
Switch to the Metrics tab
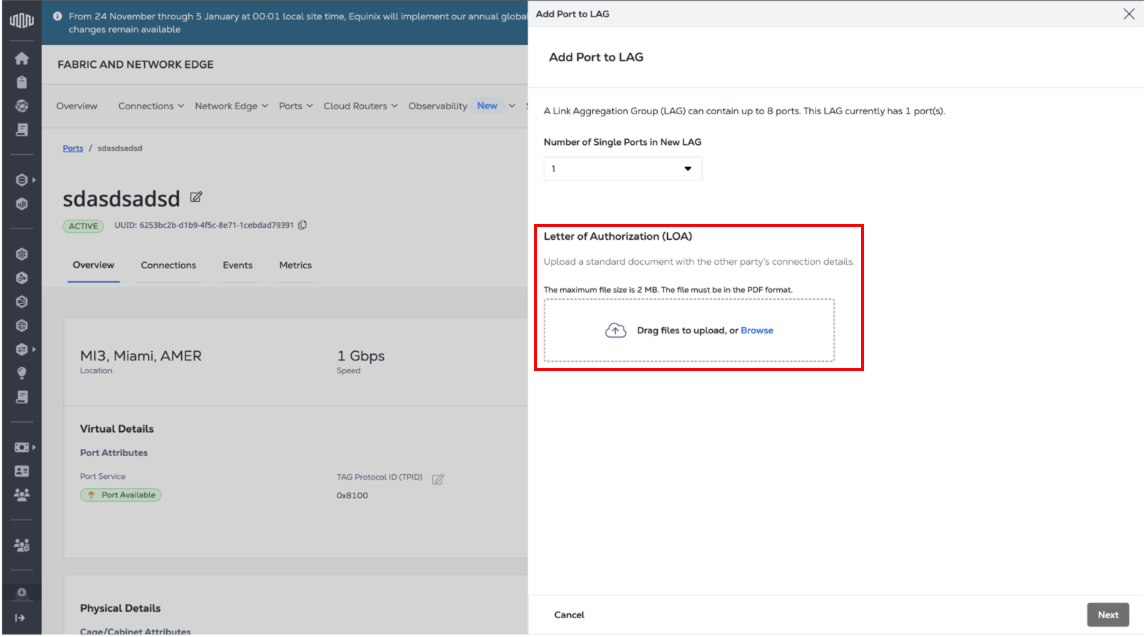(x=295, y=266)
